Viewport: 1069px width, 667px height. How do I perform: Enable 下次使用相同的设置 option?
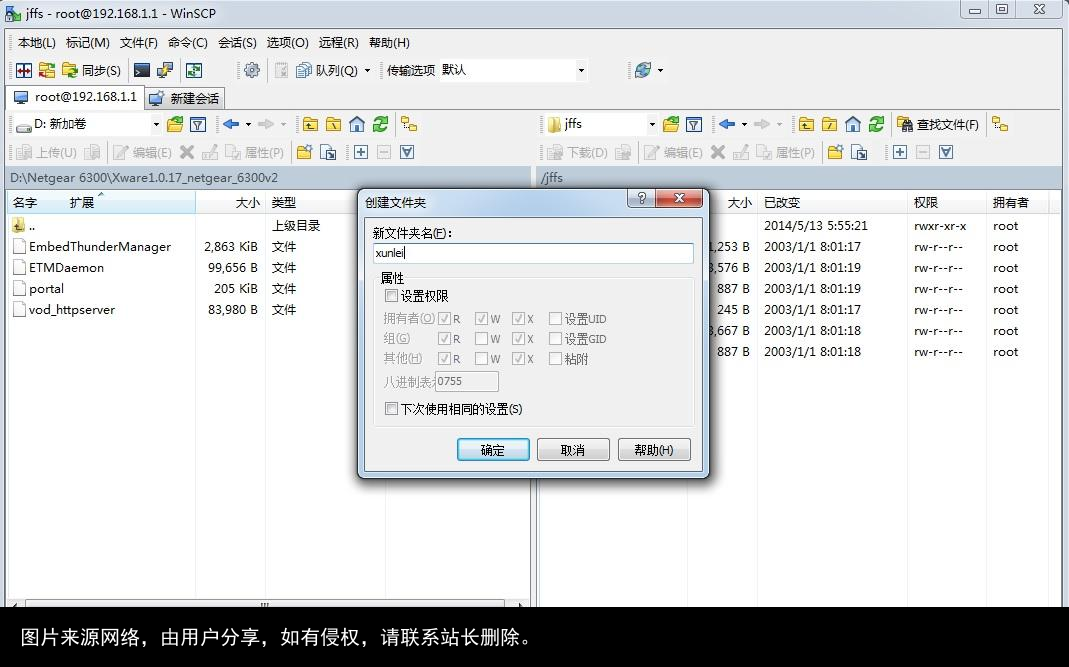pos(392,409)
